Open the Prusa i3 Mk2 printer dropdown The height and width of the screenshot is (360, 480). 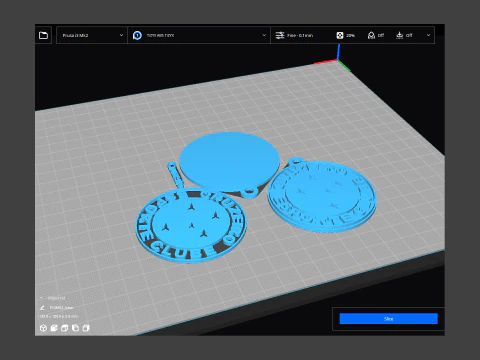92,35
